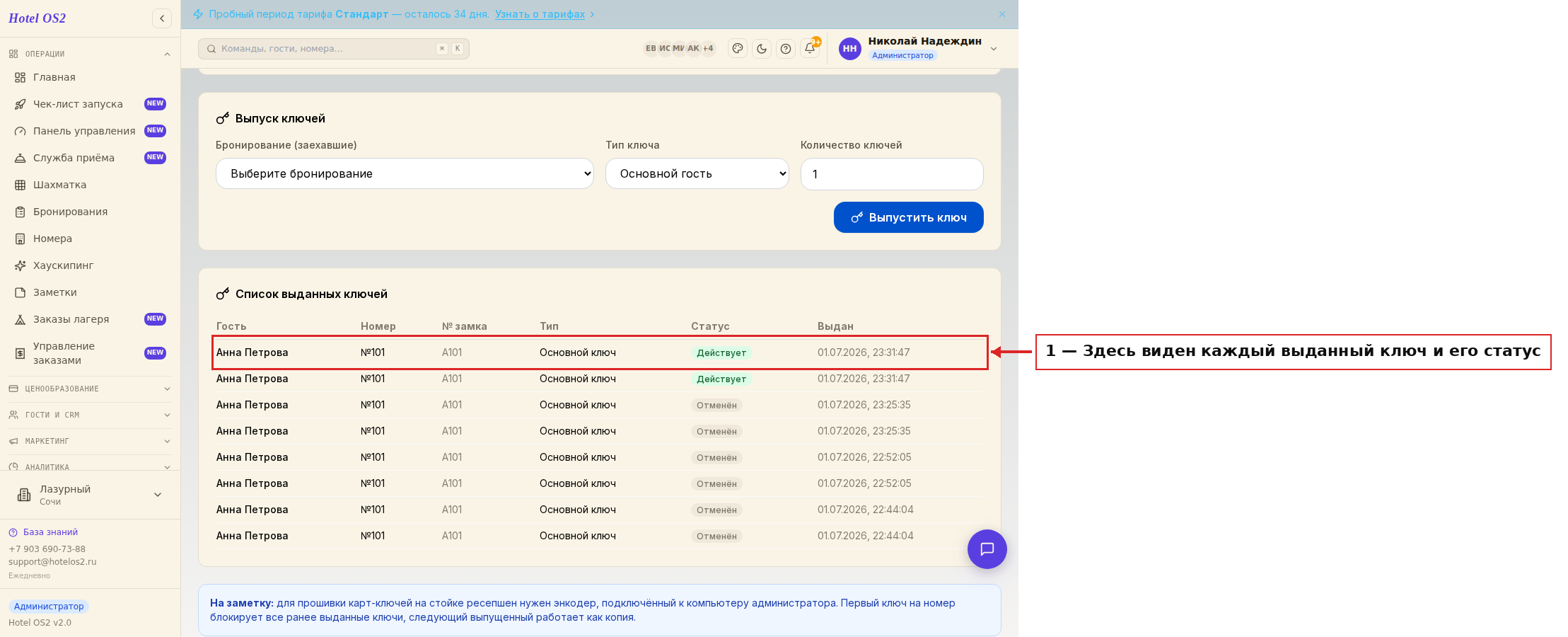Focus the Количество ключей field
The height and width of the screenshot is (637, 1568).
(x=892, y=174)
